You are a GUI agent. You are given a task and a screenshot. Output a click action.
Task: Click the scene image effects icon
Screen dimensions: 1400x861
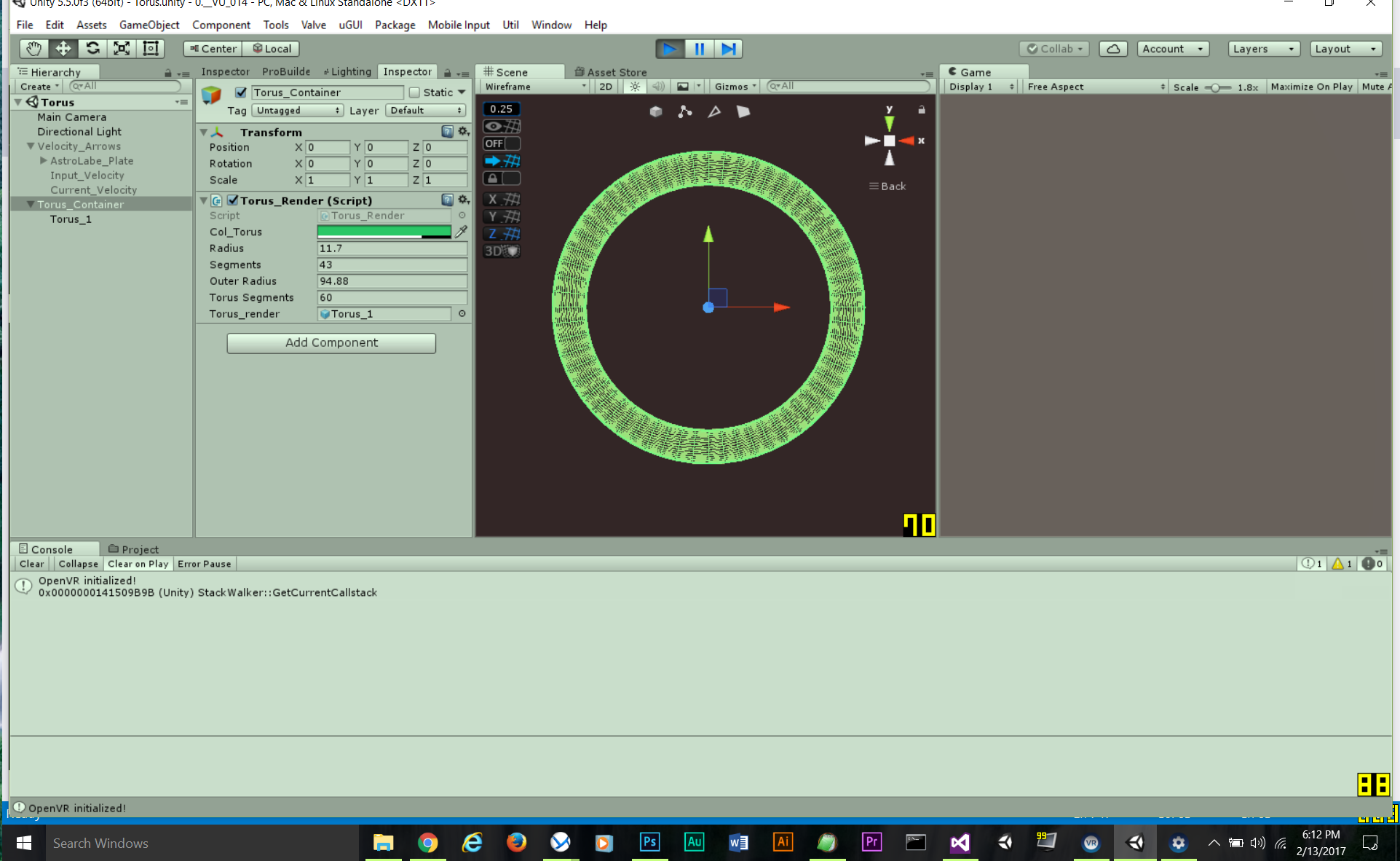point(682,86)
